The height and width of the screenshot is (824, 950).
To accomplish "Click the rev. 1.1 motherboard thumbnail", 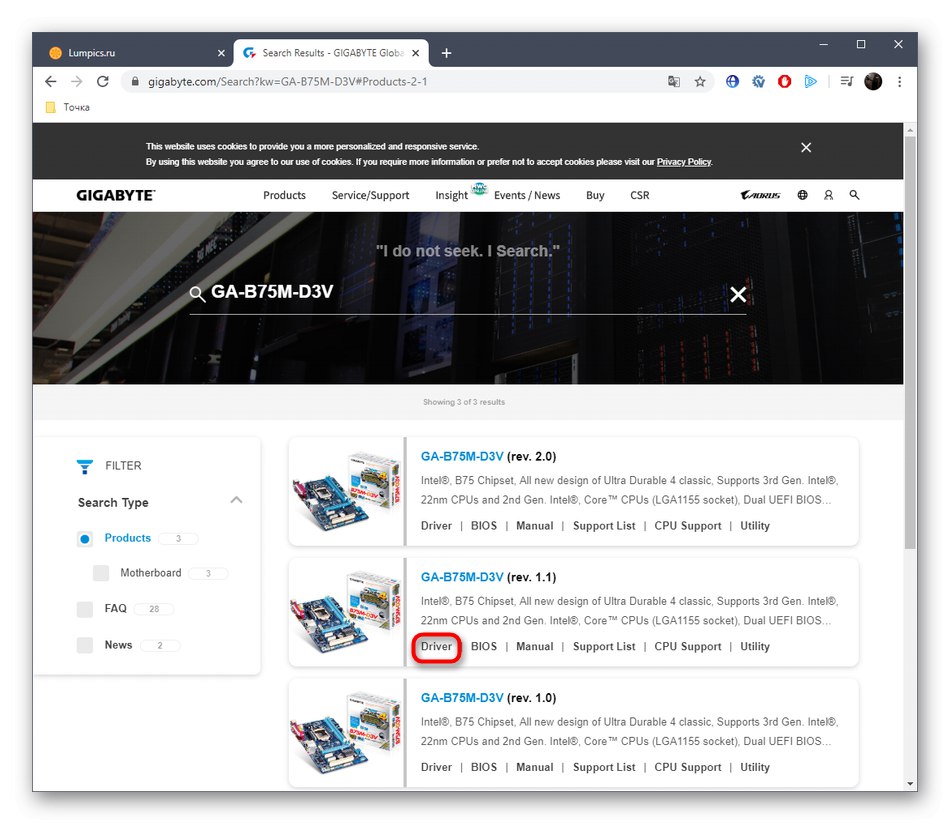I will click(x=347, y=612).
